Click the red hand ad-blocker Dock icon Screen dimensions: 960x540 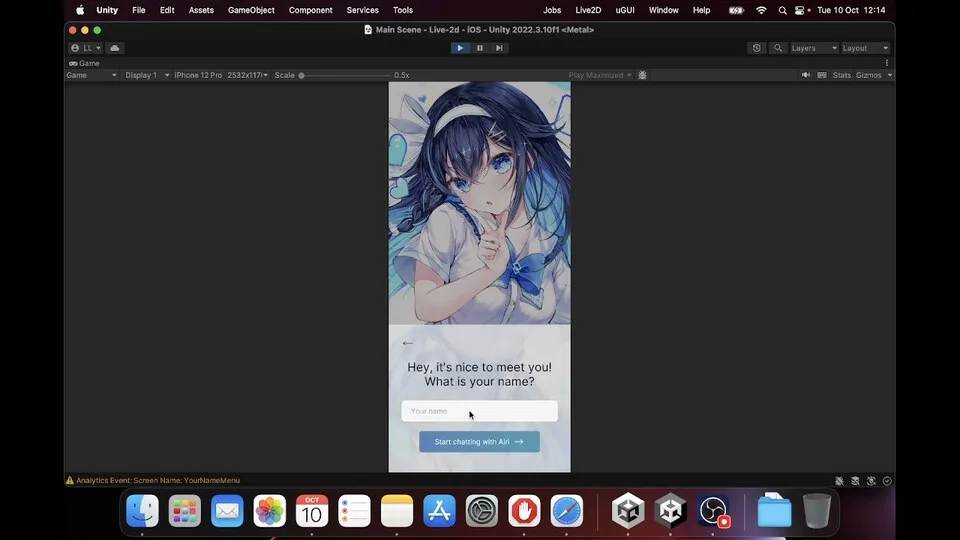[x=524, y=511]
